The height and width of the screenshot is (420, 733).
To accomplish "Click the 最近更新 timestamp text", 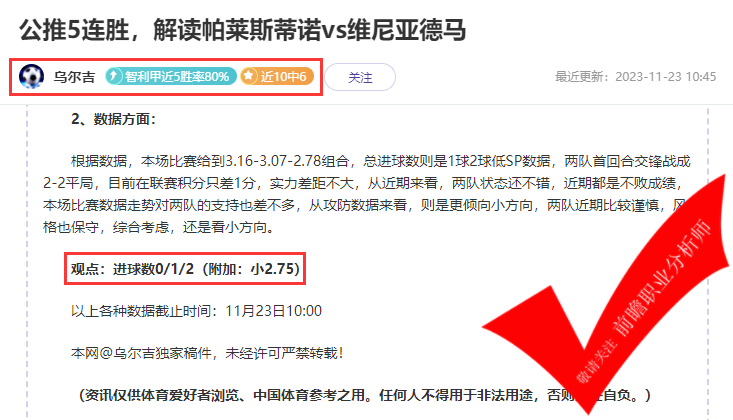I will click(635, 77).
